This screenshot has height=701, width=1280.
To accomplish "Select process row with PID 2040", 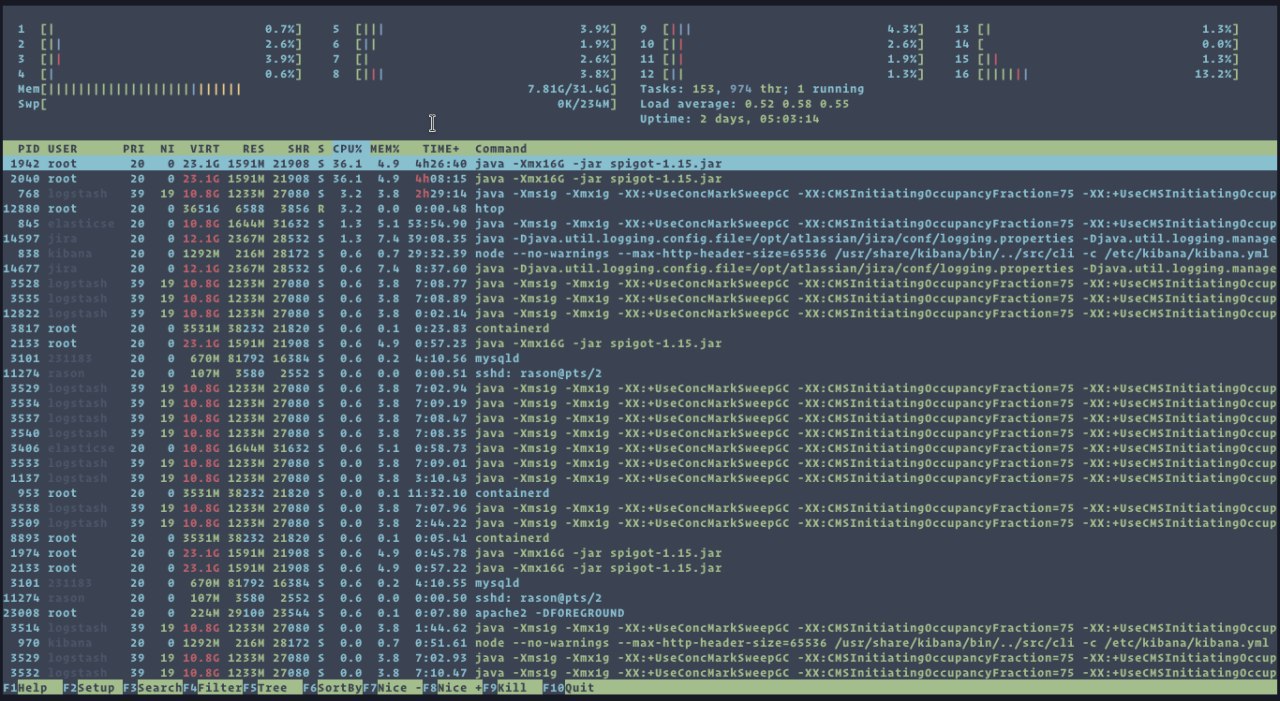I will coord(640,178).
